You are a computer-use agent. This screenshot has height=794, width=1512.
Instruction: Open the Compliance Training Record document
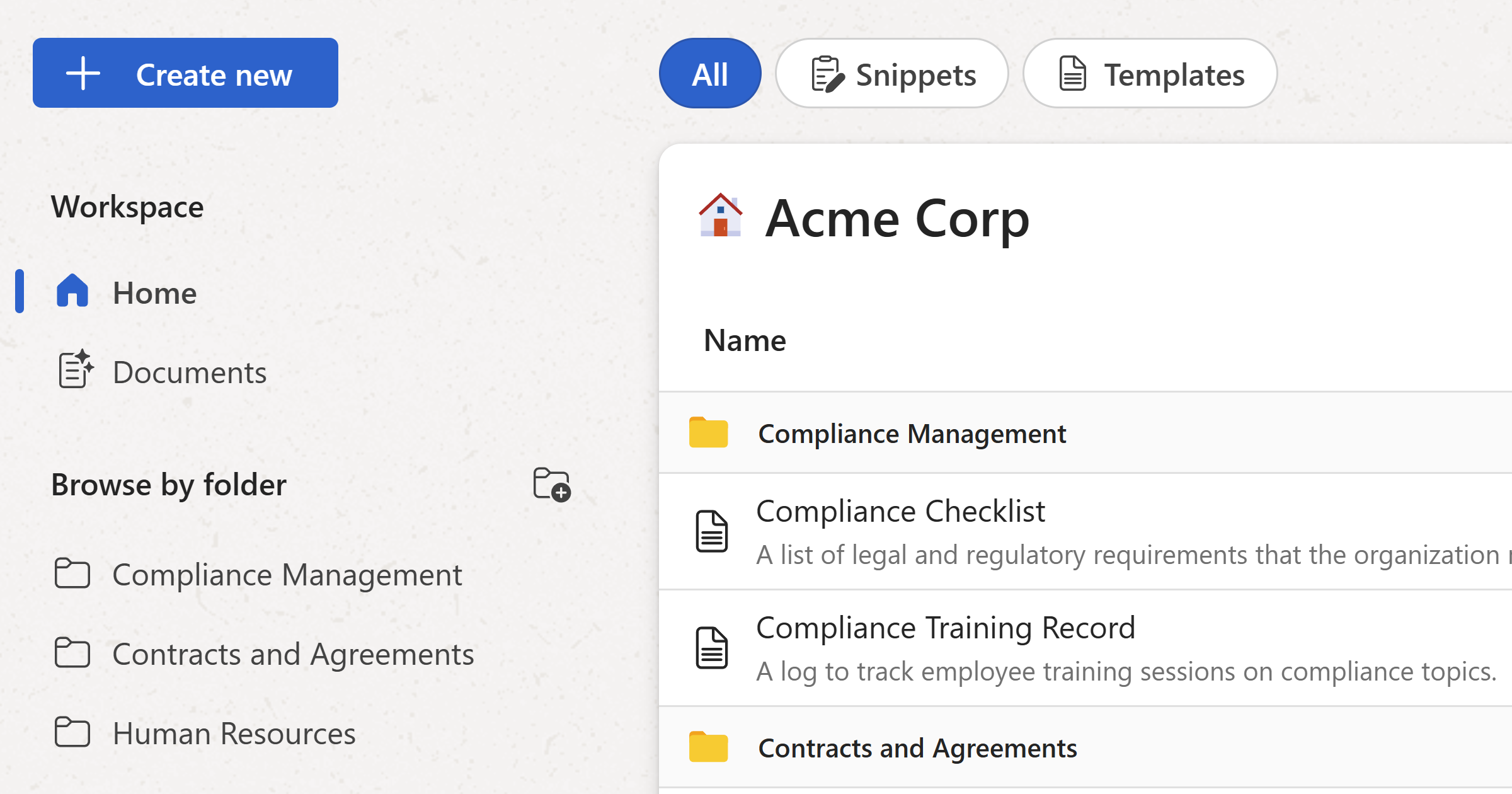pos(946,628)
